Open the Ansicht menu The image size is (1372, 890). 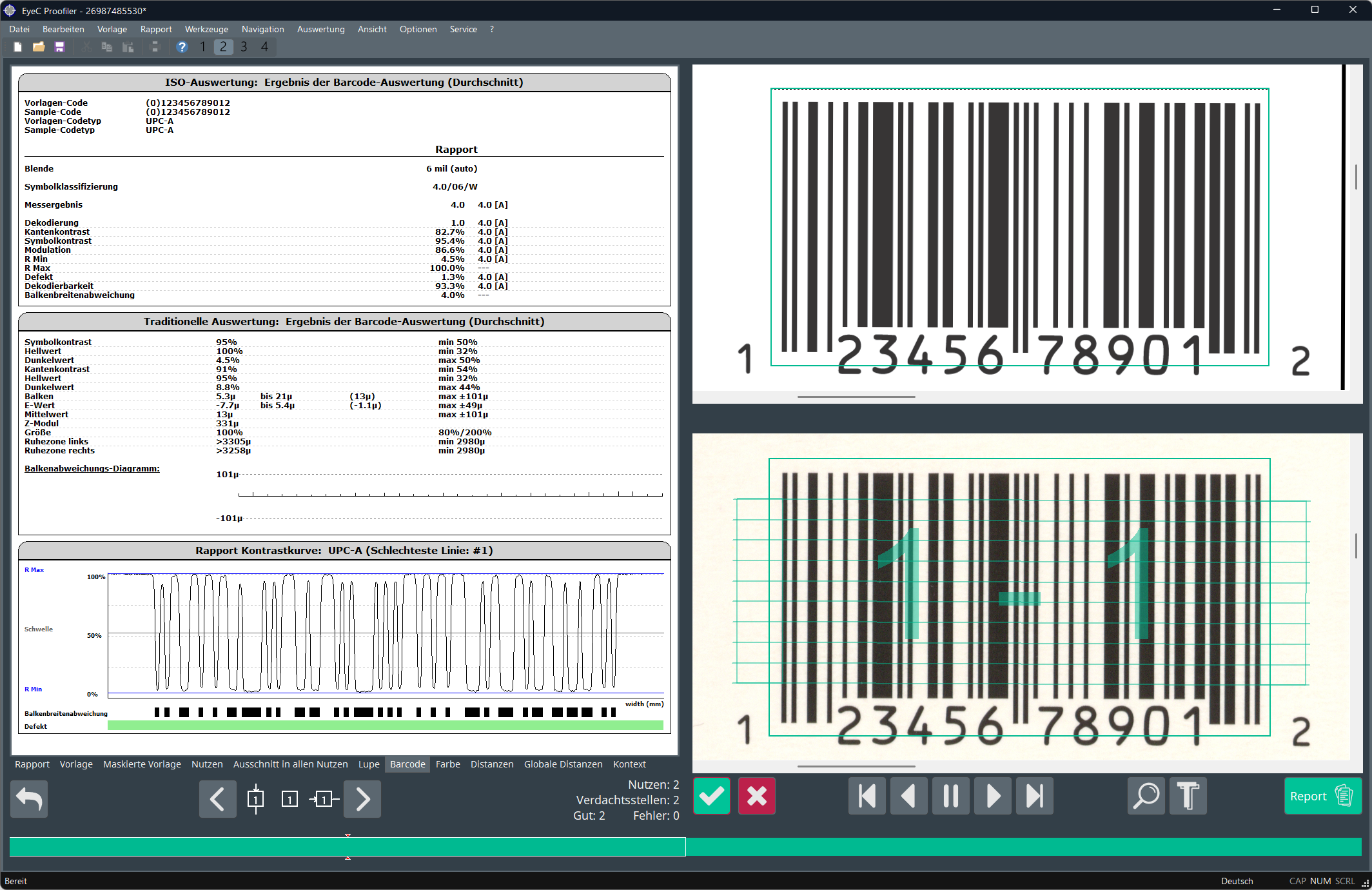coord(372,29)
